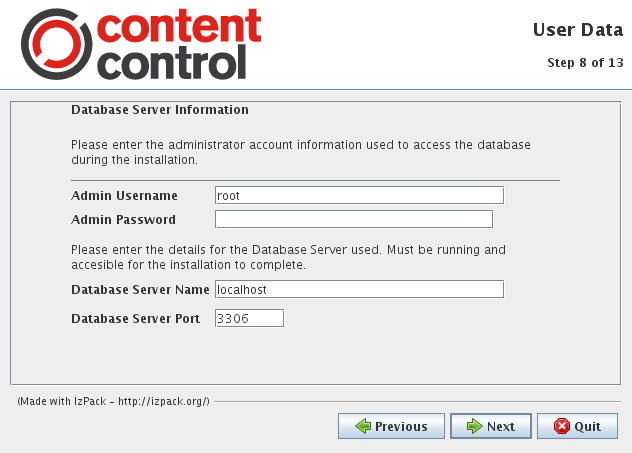Click the Database Server Port field
Viewport: 632px width, 453px height.
(x=249, y=318)
